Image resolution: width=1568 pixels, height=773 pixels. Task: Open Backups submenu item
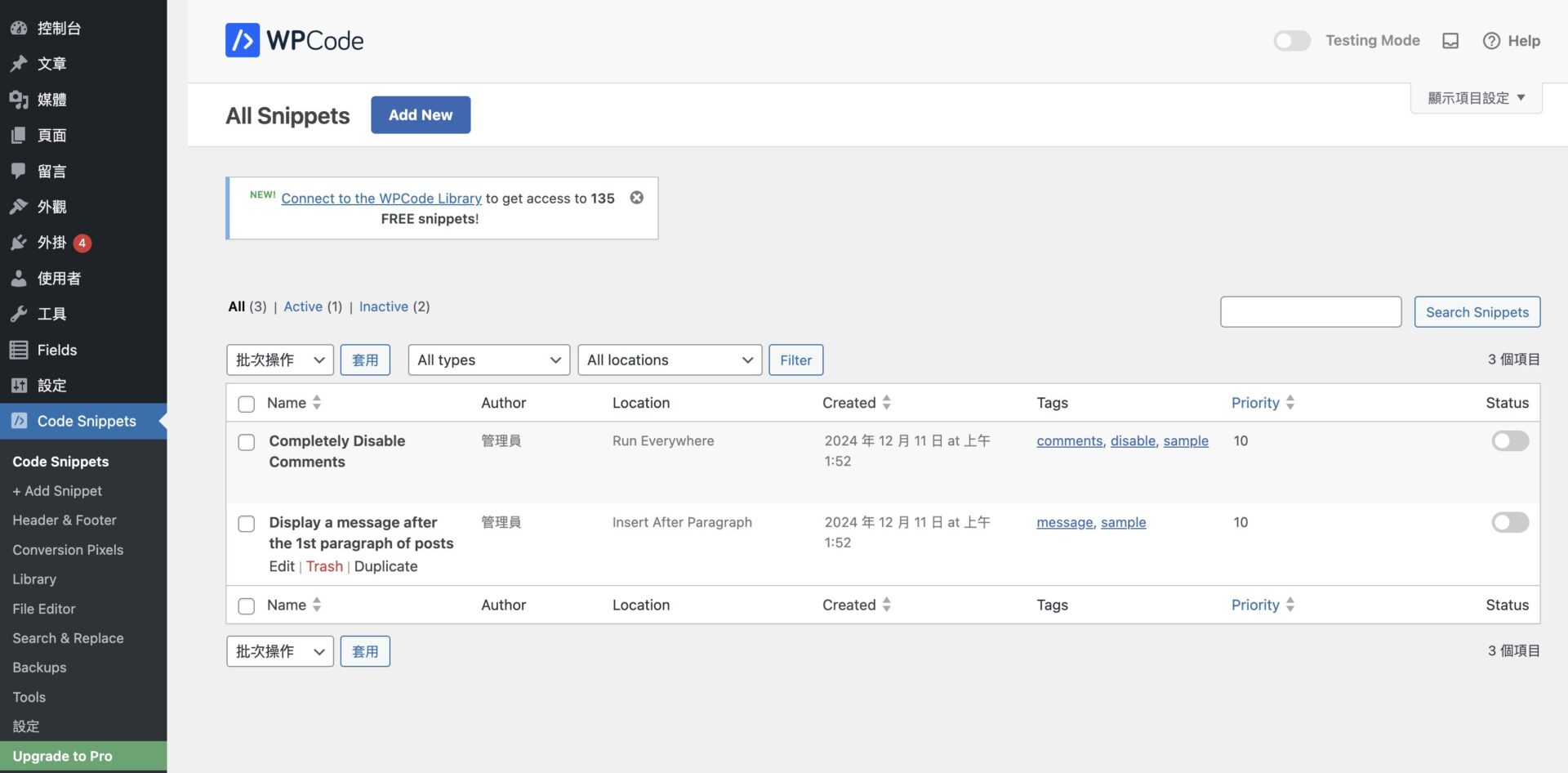39,668
